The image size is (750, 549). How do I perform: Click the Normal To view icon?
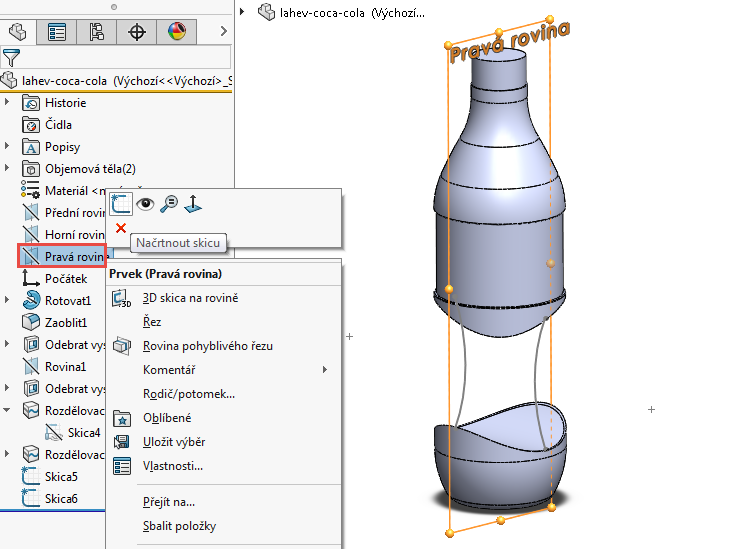point(193,204)
